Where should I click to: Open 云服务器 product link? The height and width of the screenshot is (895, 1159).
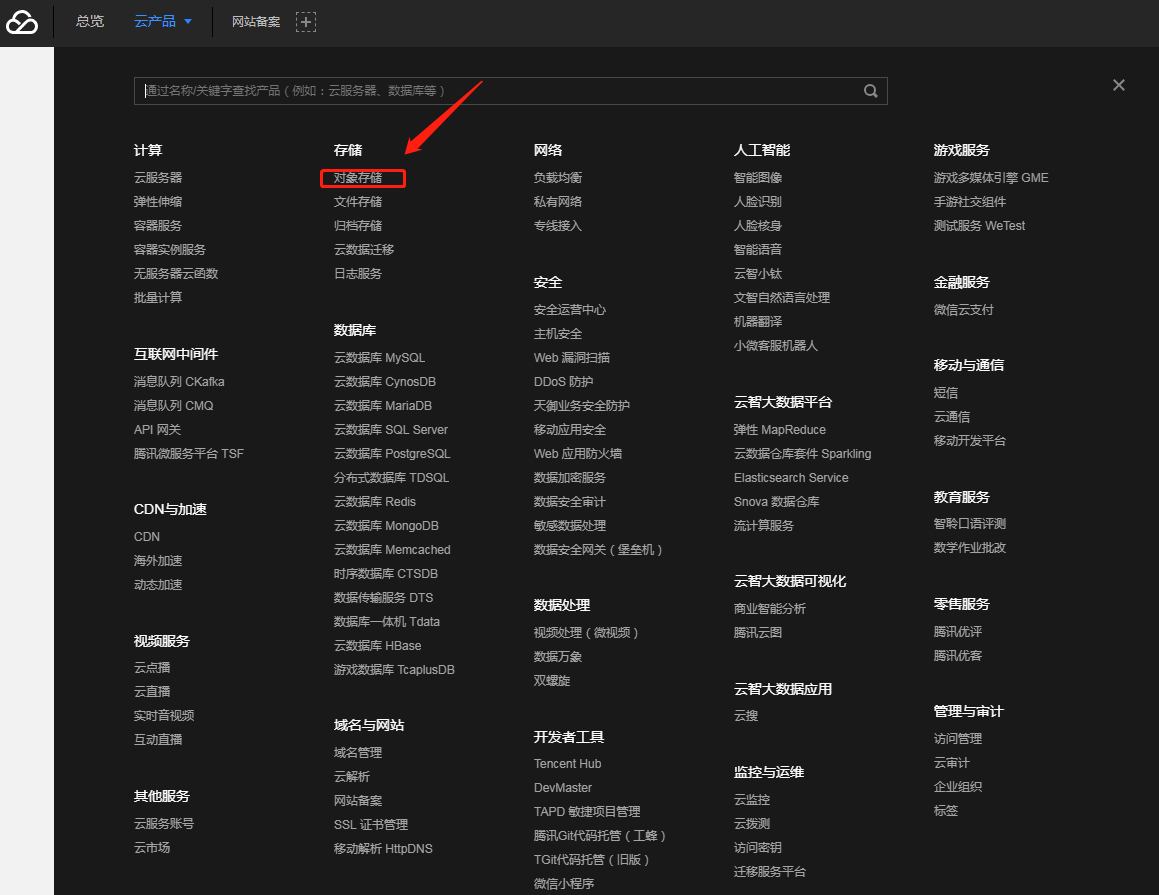(157, 177)
